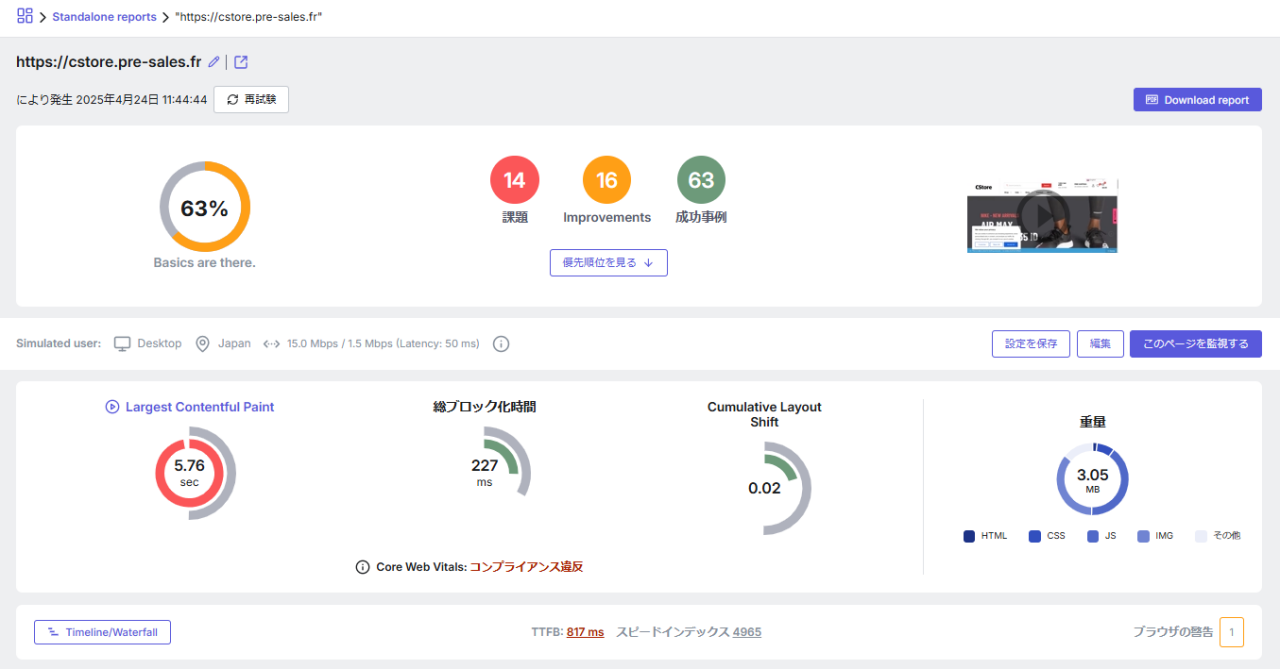Click the play icon beside Largest Contentful Paint
Image resolution: width=1280 pixels, height=669 pixels.
[x=112, y=407]
